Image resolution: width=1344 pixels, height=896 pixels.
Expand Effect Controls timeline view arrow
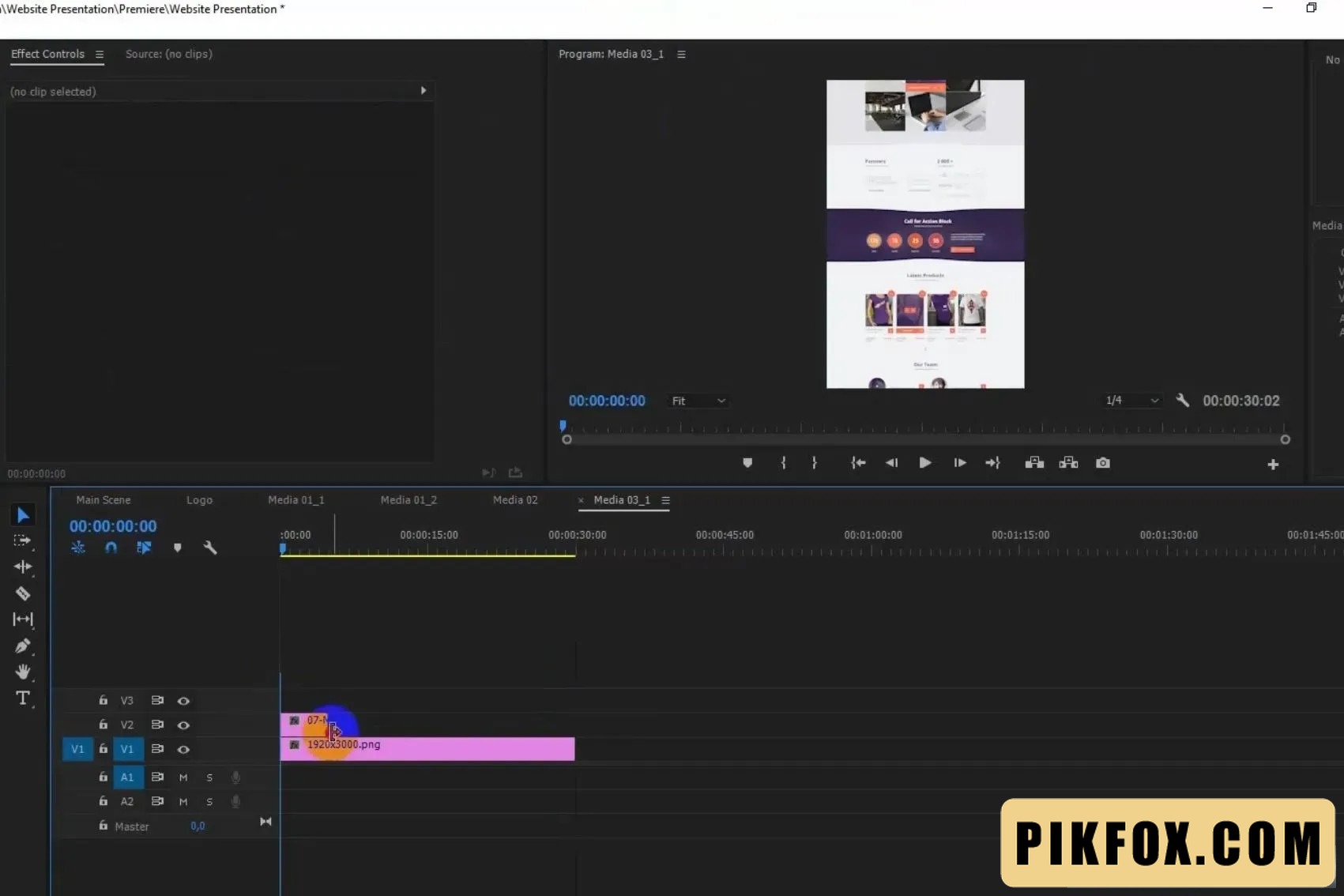point(424,91)
